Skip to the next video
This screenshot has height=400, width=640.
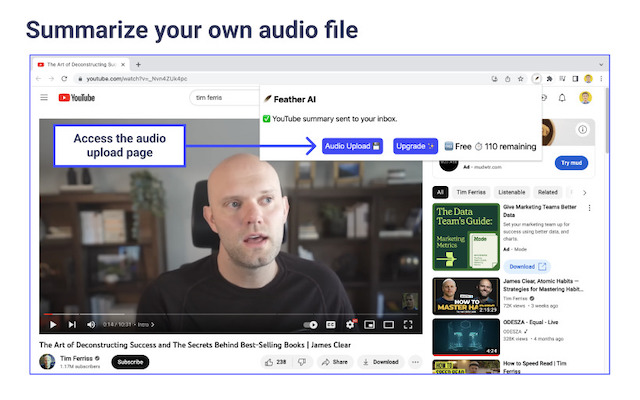click(72, 324)
